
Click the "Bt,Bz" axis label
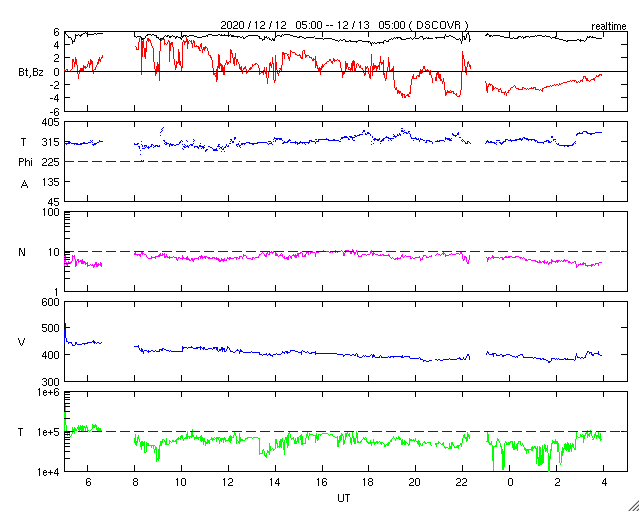click(31, 75)
